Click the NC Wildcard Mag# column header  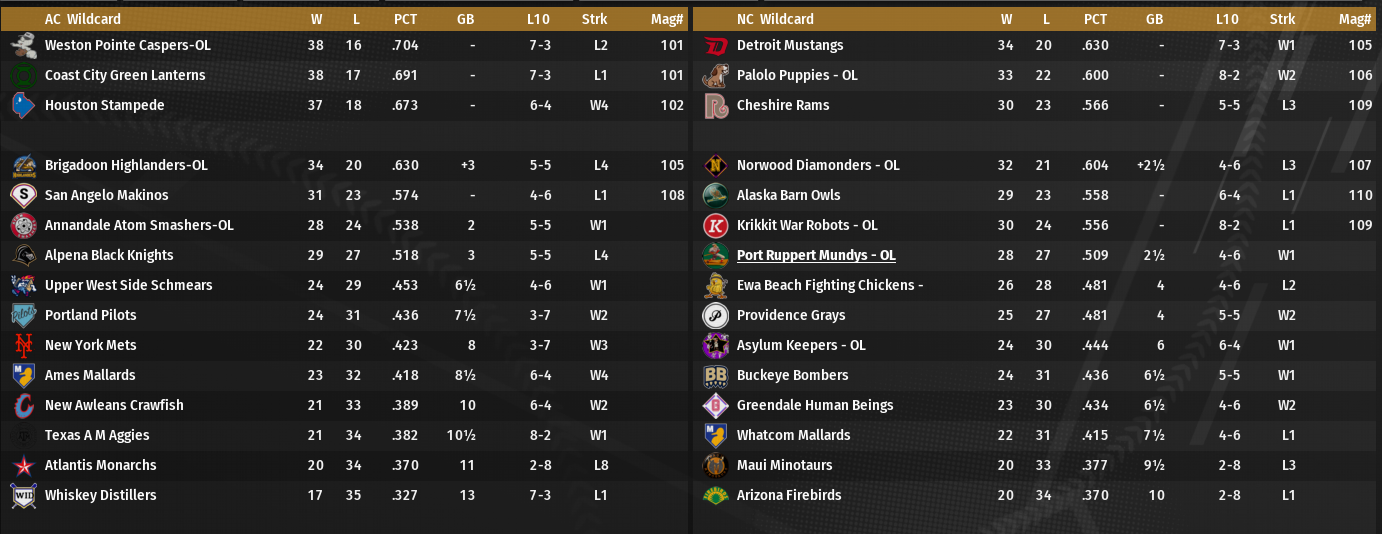1355,19
